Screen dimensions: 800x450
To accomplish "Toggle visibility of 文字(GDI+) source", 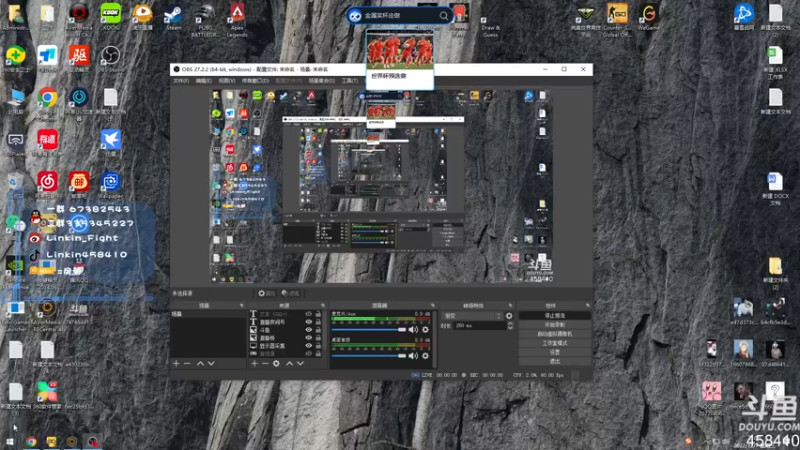I will (x=308, y=314).
